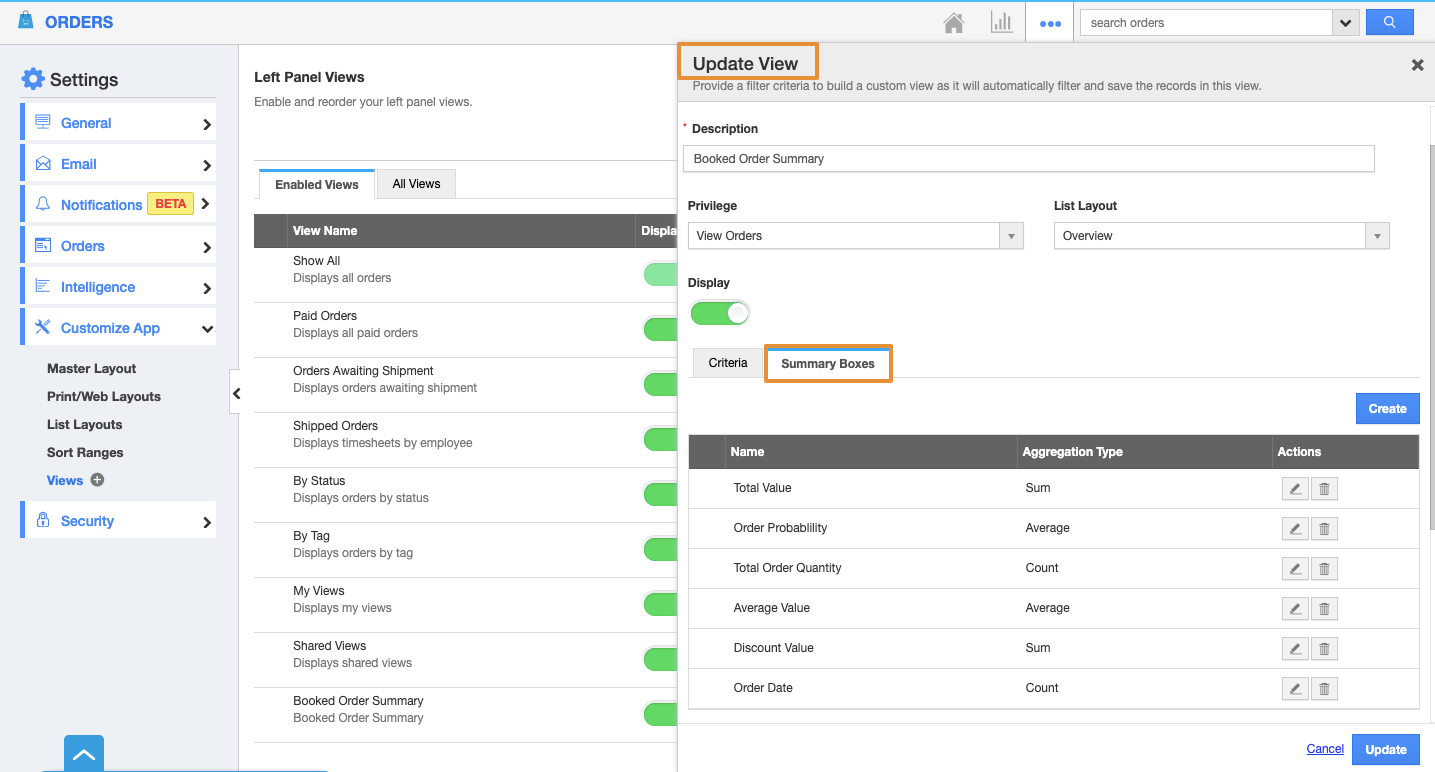The height and width of the screenshot is (772, 1435).
Task: Switch to the Criteria tab
Action: coord(728,363)
